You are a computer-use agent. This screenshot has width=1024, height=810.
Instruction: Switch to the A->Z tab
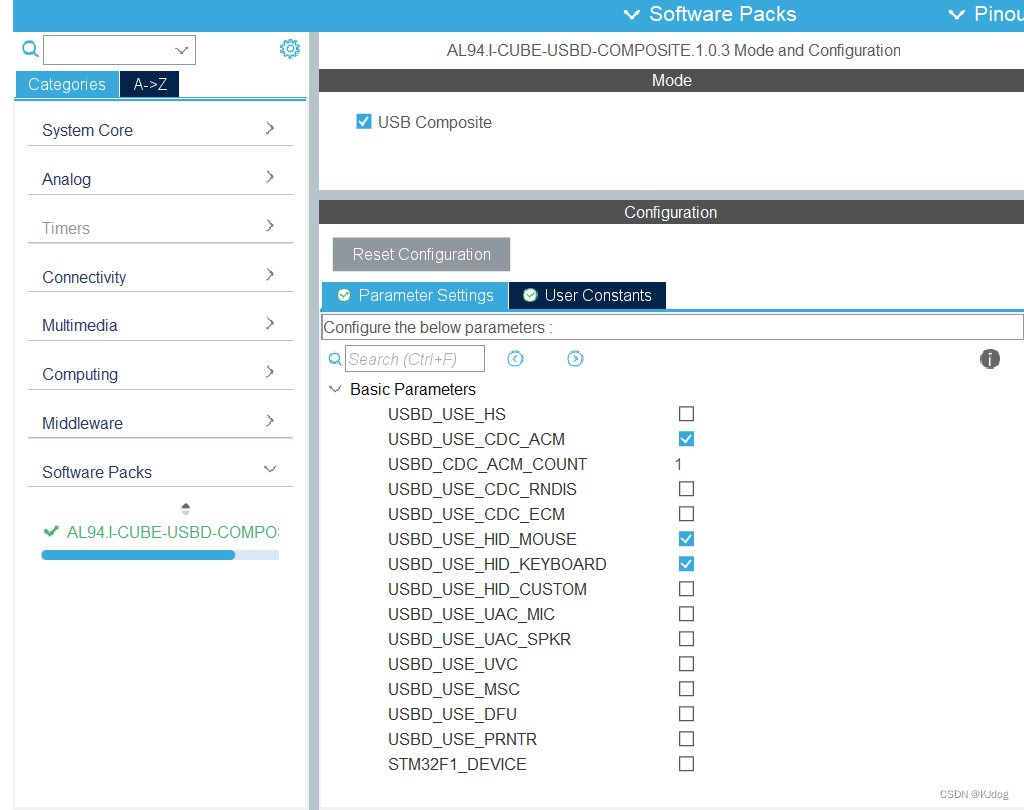click(150, 84)
